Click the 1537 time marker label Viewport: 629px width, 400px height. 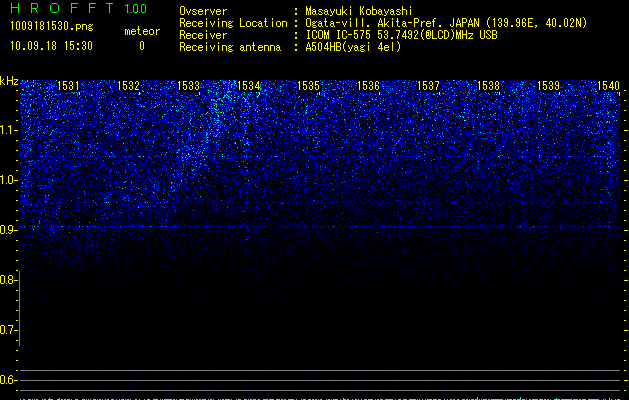tap(428, 86)
